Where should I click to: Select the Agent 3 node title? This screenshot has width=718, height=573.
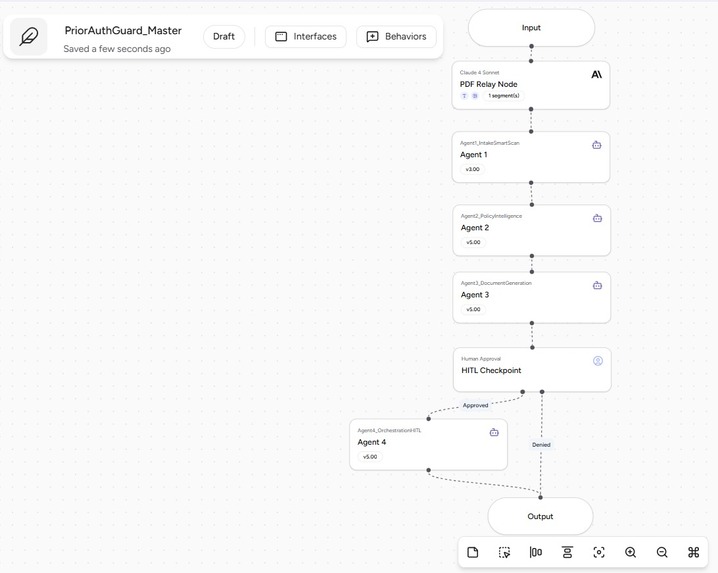pos(475,295)
